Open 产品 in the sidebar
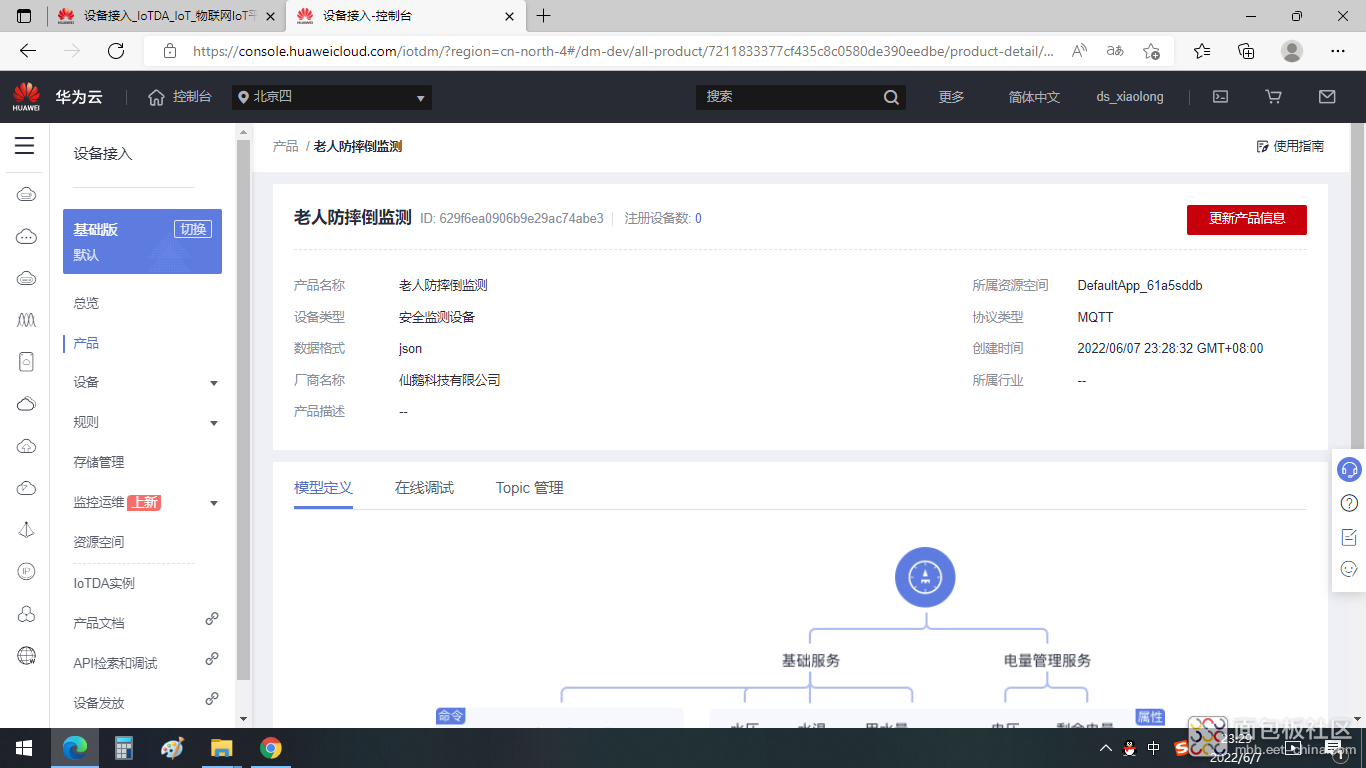1366x768 pixels. click(x=86, y=343)
